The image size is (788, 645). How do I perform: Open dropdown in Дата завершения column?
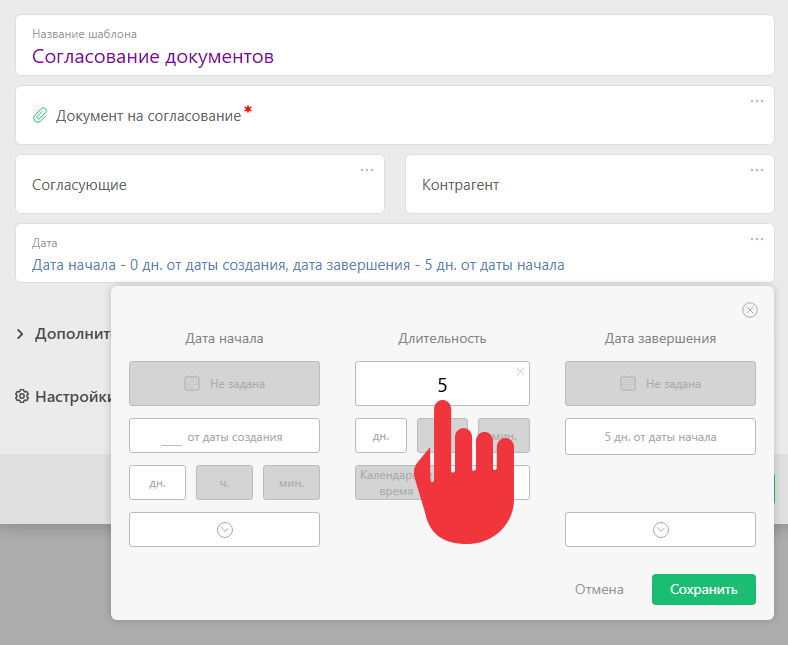[x=660, y=529]
